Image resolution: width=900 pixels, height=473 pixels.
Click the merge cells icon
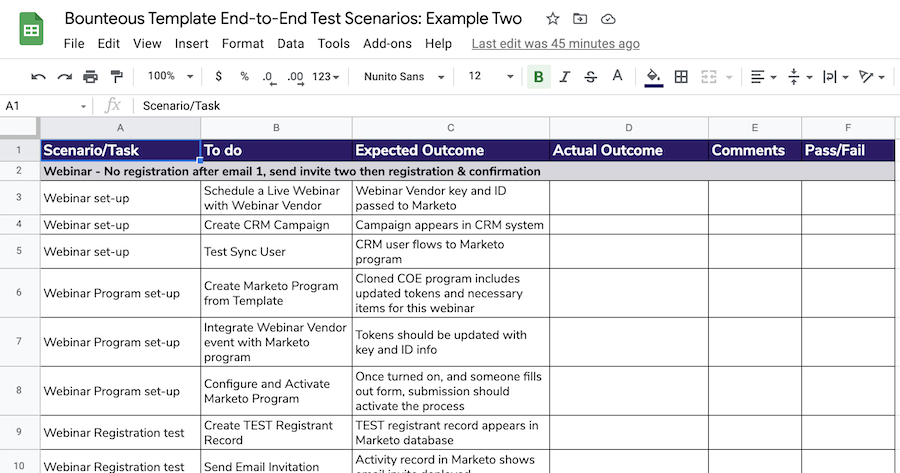pos(709,76)
